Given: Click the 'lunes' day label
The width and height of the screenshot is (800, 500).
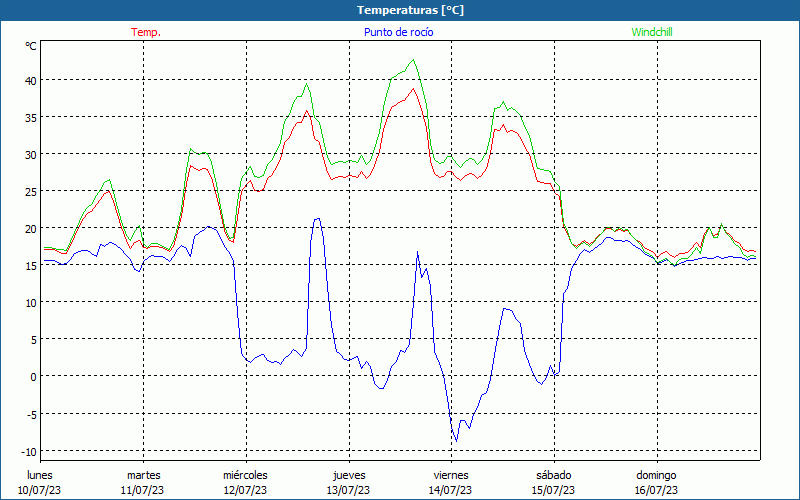Looking at the screenshot, I should click(40, 476).
